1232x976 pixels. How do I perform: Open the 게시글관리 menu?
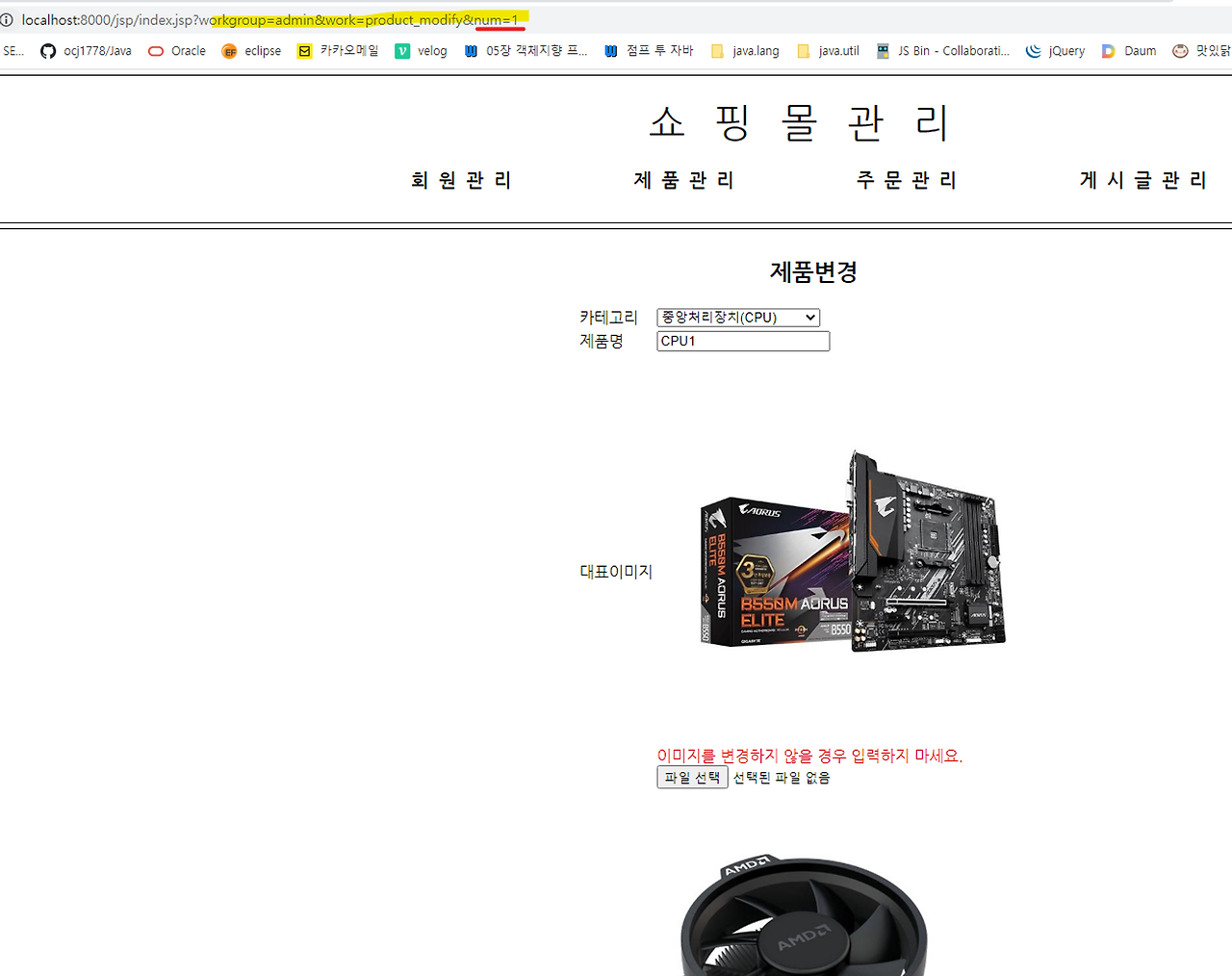pyautogui.click(x=1143, y=180)
